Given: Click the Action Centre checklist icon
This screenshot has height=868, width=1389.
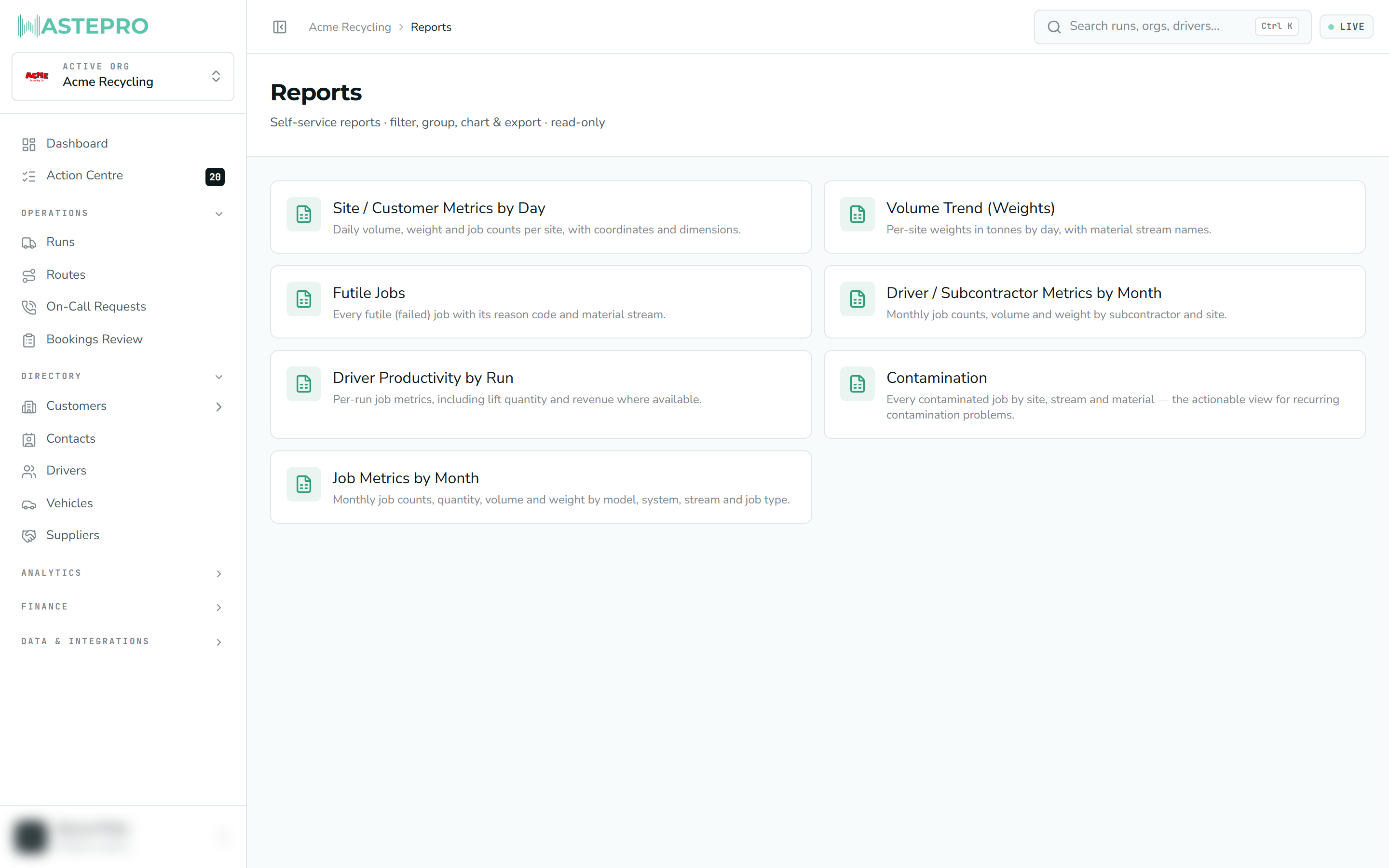Looking at the screenshot, I should point(29,176).
